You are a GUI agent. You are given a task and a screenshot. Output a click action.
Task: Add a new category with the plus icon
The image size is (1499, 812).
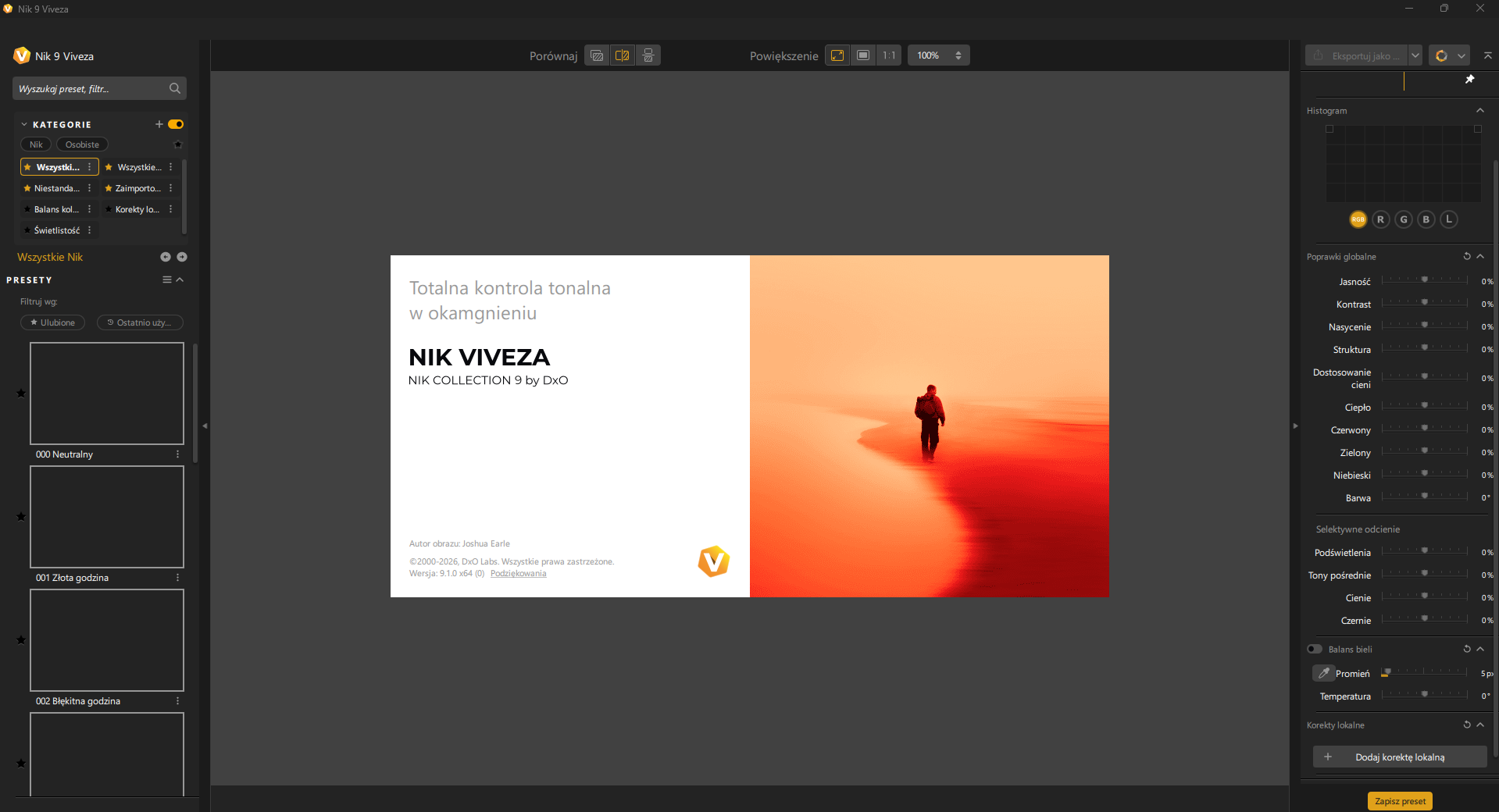[x=159, y=124]
